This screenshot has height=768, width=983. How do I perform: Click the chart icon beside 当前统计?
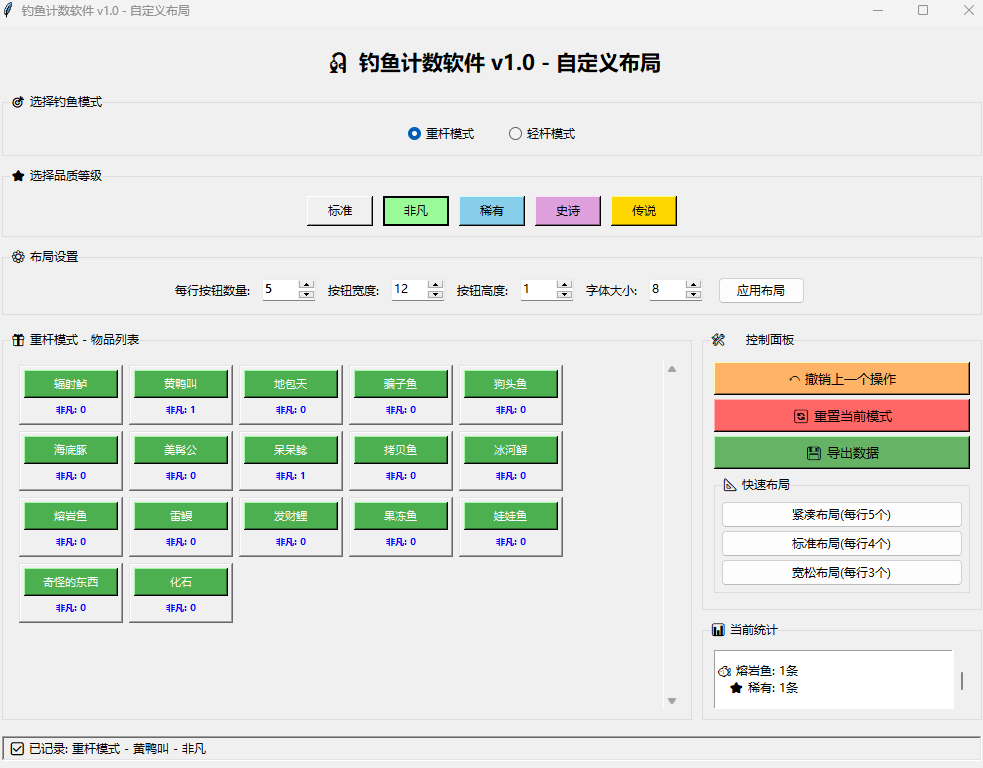click(x=718, y=630)
